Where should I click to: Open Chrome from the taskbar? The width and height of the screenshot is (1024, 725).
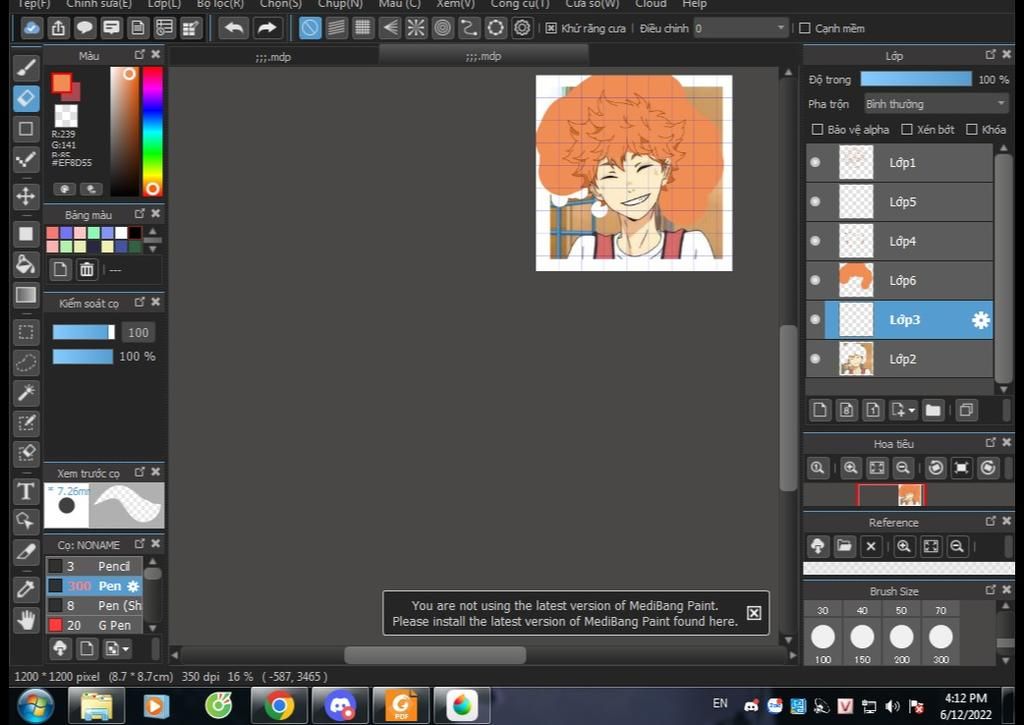279,705
